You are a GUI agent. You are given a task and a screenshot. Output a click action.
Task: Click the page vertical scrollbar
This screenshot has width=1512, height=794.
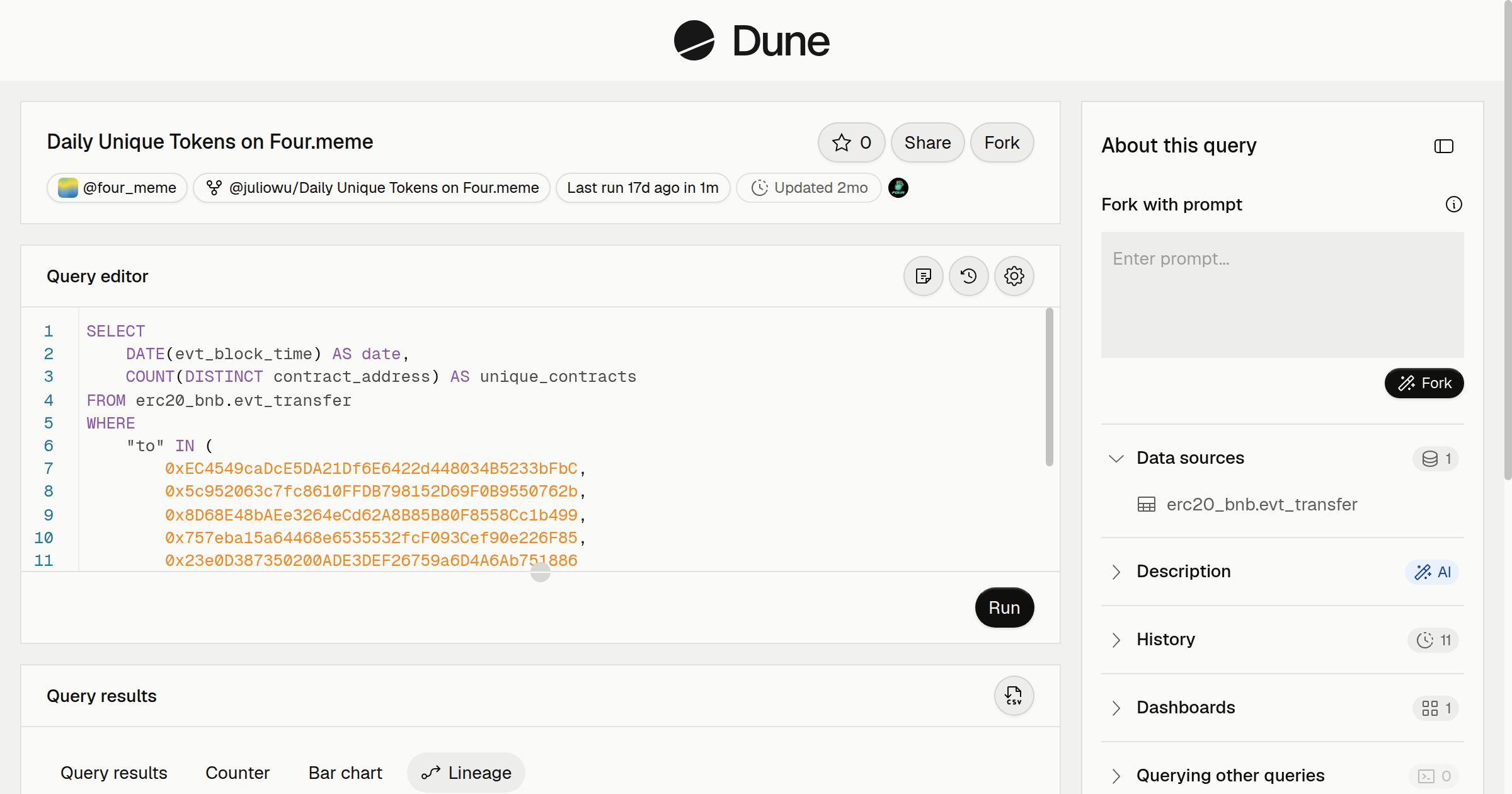pyautogui.click(x=1508, y=239)
